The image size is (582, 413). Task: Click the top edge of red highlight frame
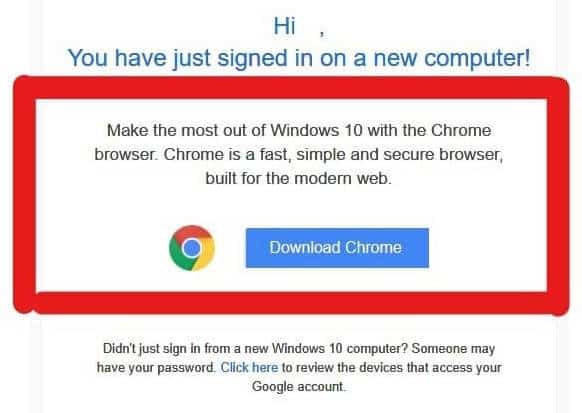[291, 88]
